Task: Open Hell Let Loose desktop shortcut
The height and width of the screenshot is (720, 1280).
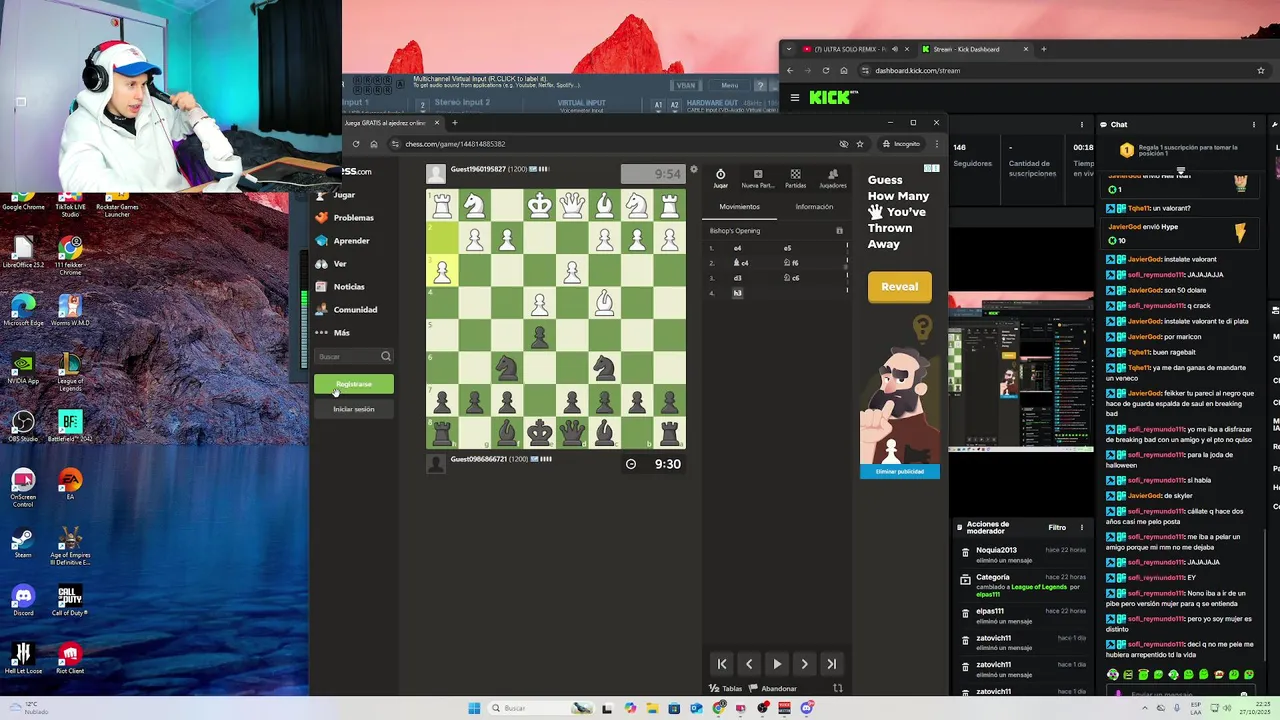Action: (22, 658)
